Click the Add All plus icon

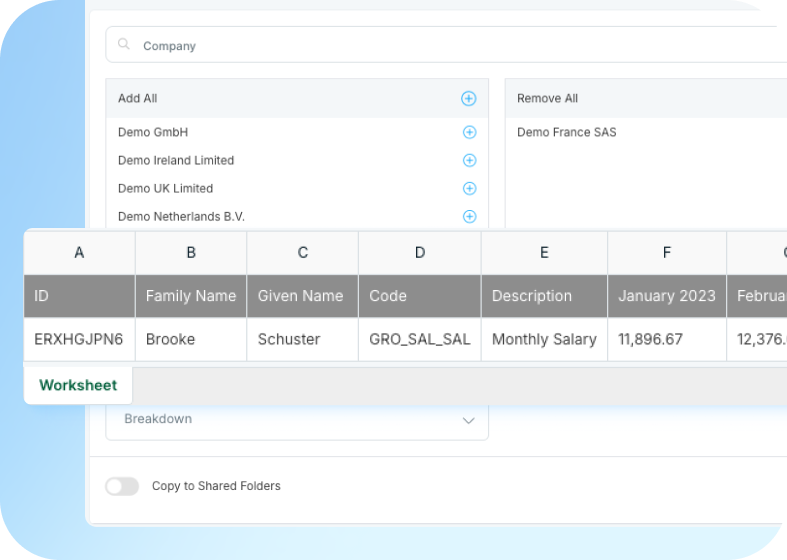(x=469, y=98)
